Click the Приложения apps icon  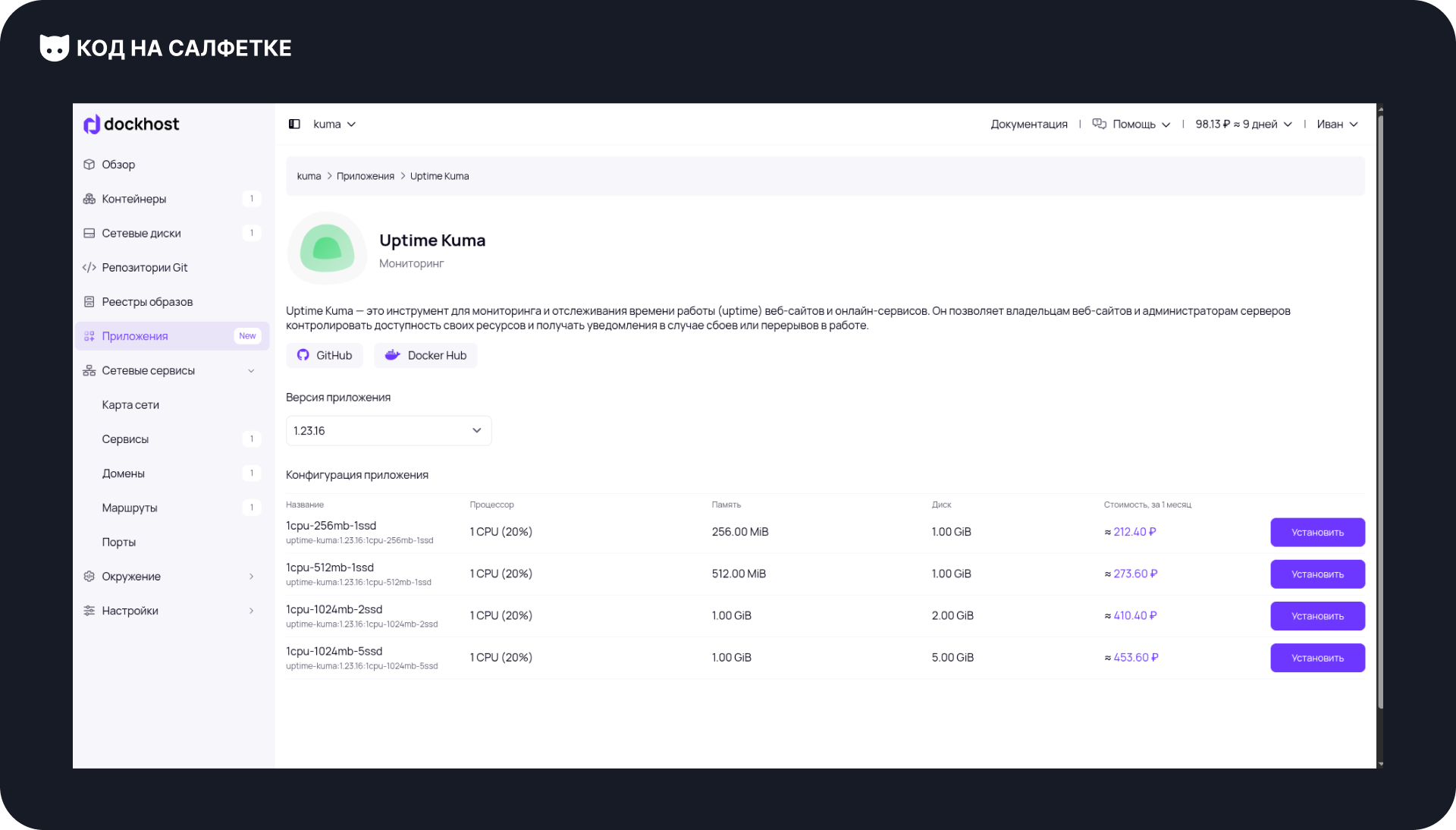(89, 336)
